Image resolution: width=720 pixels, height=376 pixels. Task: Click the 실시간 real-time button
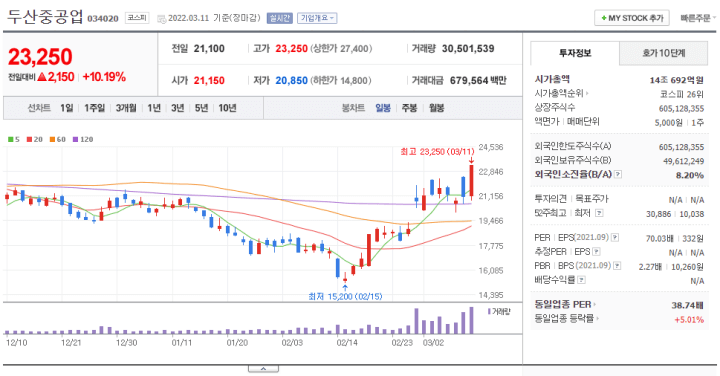click(x=280, y=18)
